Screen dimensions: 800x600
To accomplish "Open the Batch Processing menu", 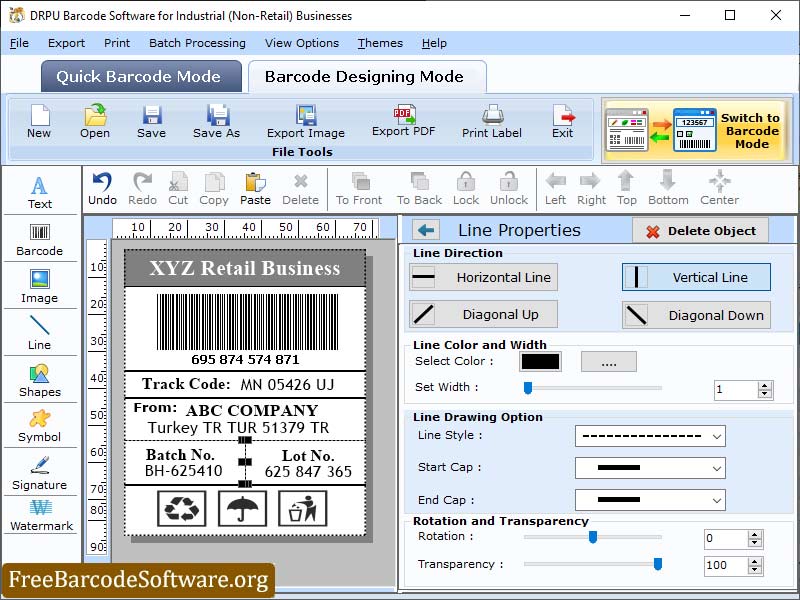I will [196, 43].
